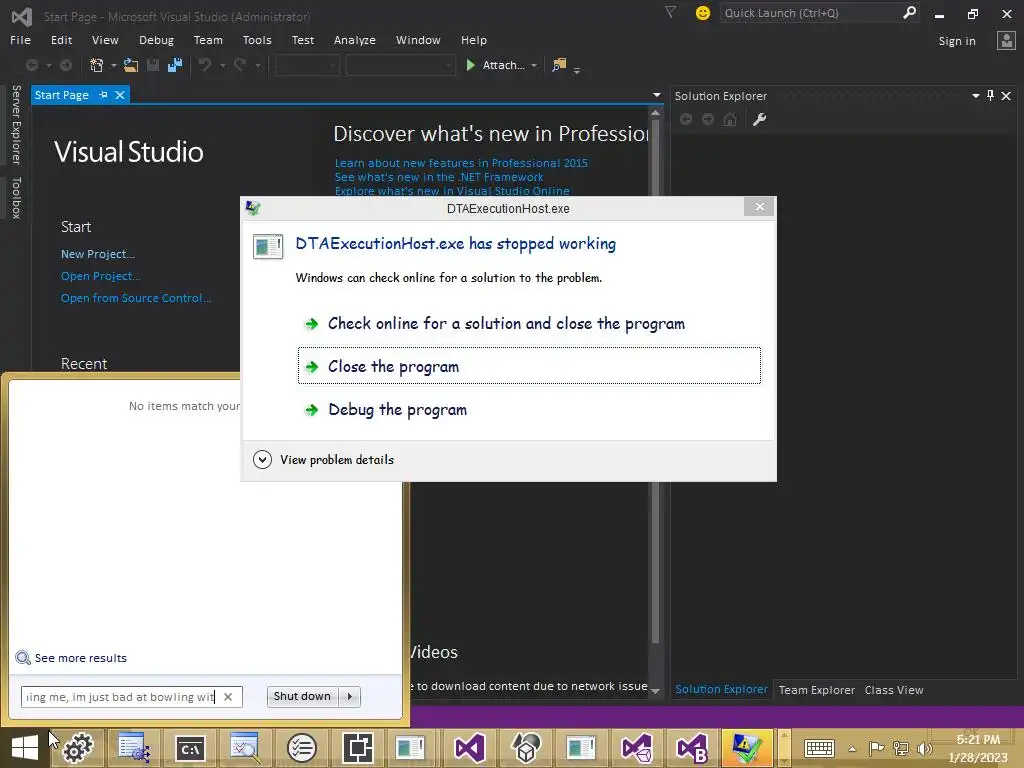This screenshot has height=768, width=1024.
Task: Switch to the Team Explorer tab
Action: click(816, 690)
